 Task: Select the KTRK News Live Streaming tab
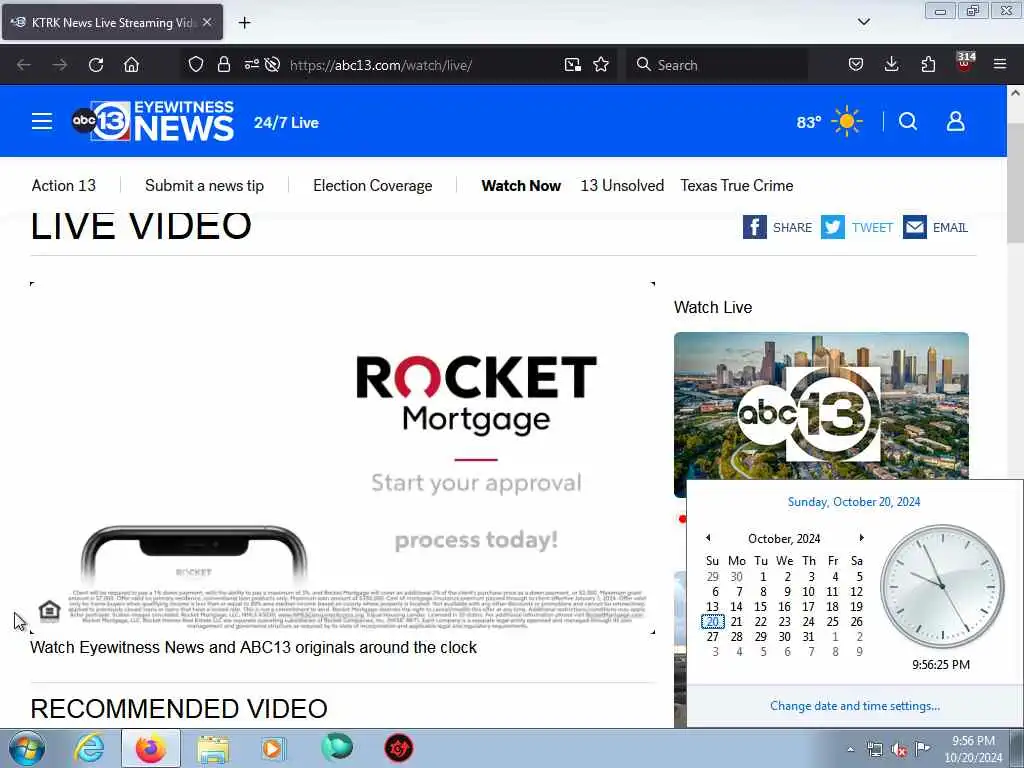[112, 22]
